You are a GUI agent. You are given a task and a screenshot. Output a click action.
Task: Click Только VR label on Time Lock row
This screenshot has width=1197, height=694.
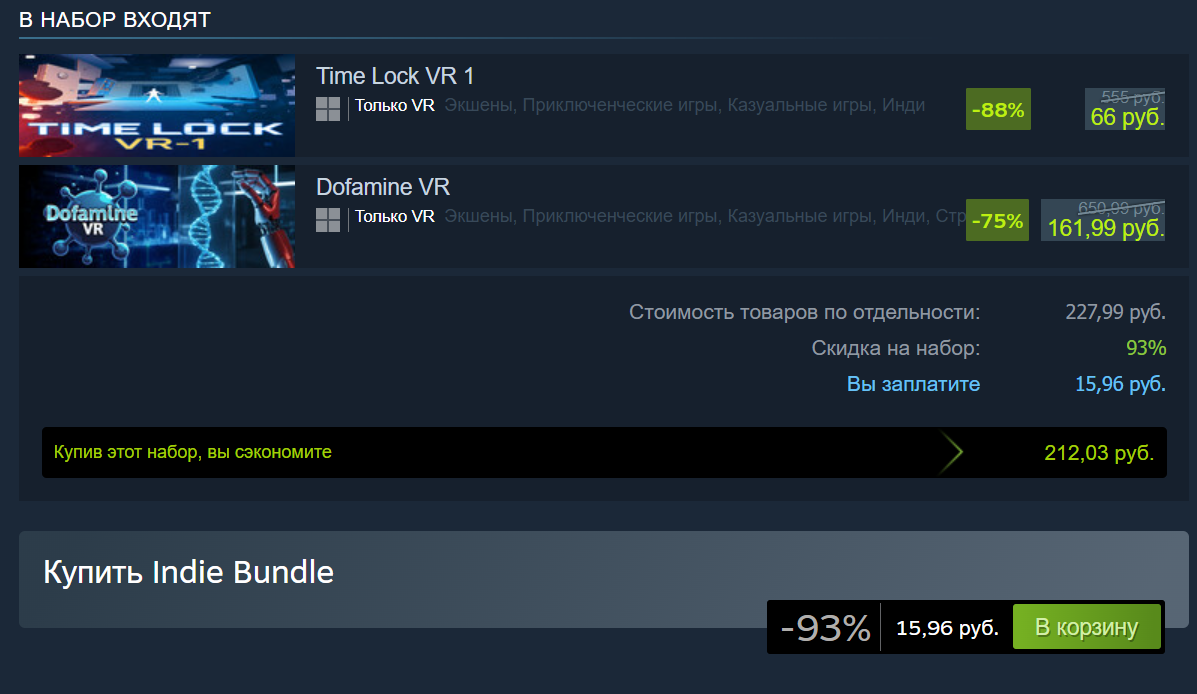pyautogui.click(x=395, y=105)
